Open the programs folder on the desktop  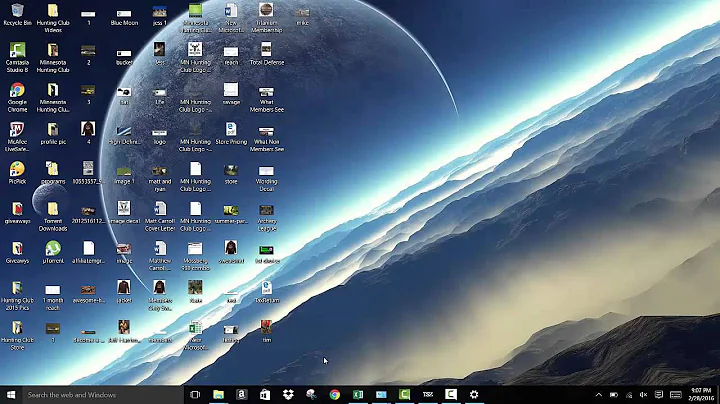pos(53,173)
